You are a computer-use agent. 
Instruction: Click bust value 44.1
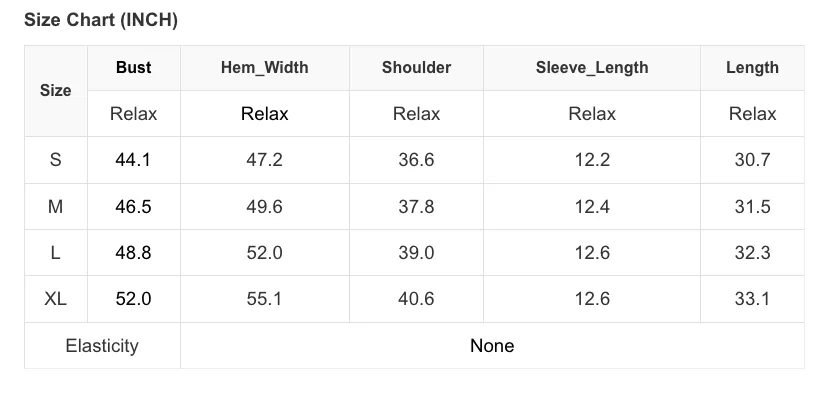[133, 160]
